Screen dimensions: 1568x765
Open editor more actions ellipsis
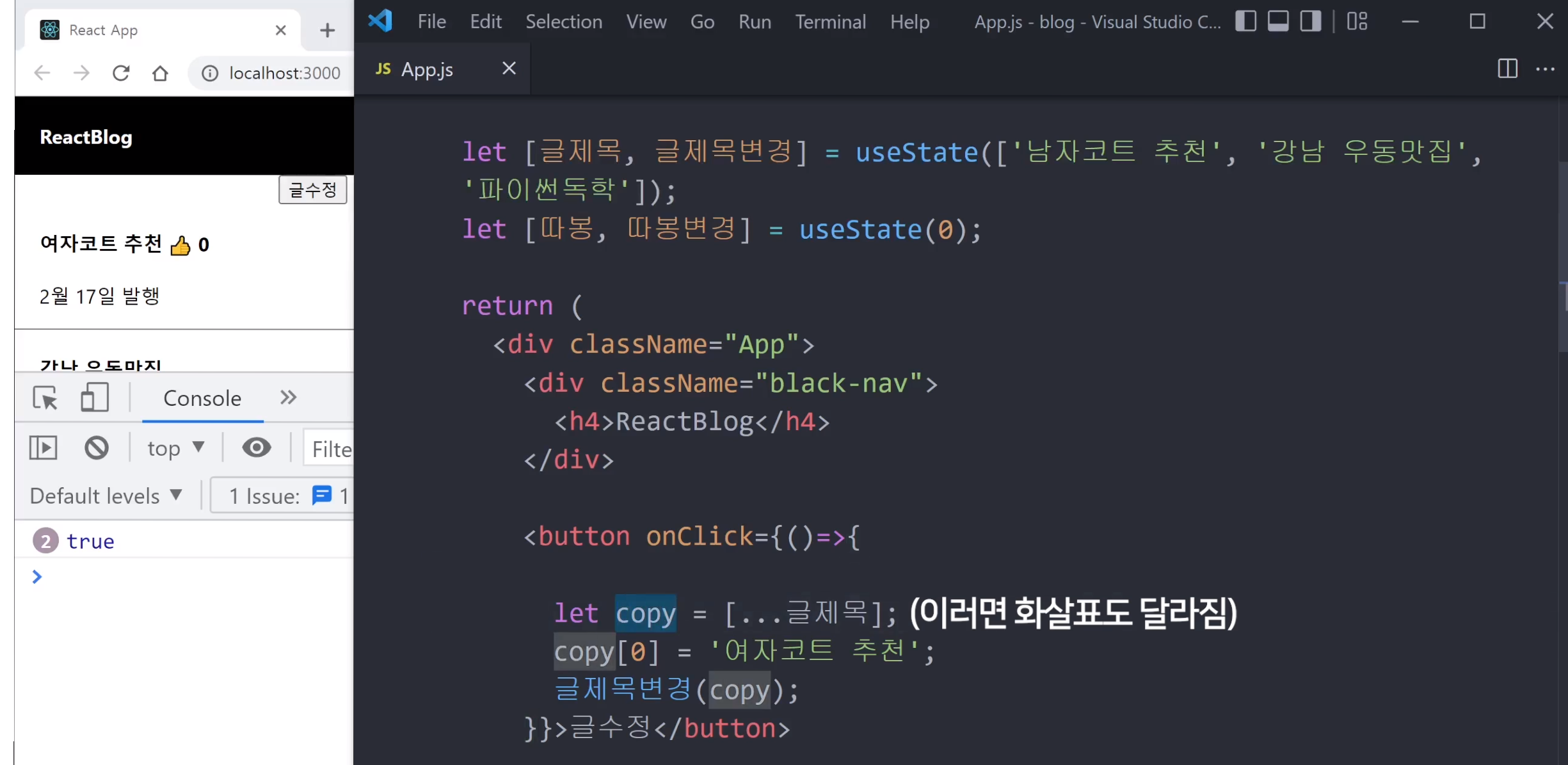1545,68
